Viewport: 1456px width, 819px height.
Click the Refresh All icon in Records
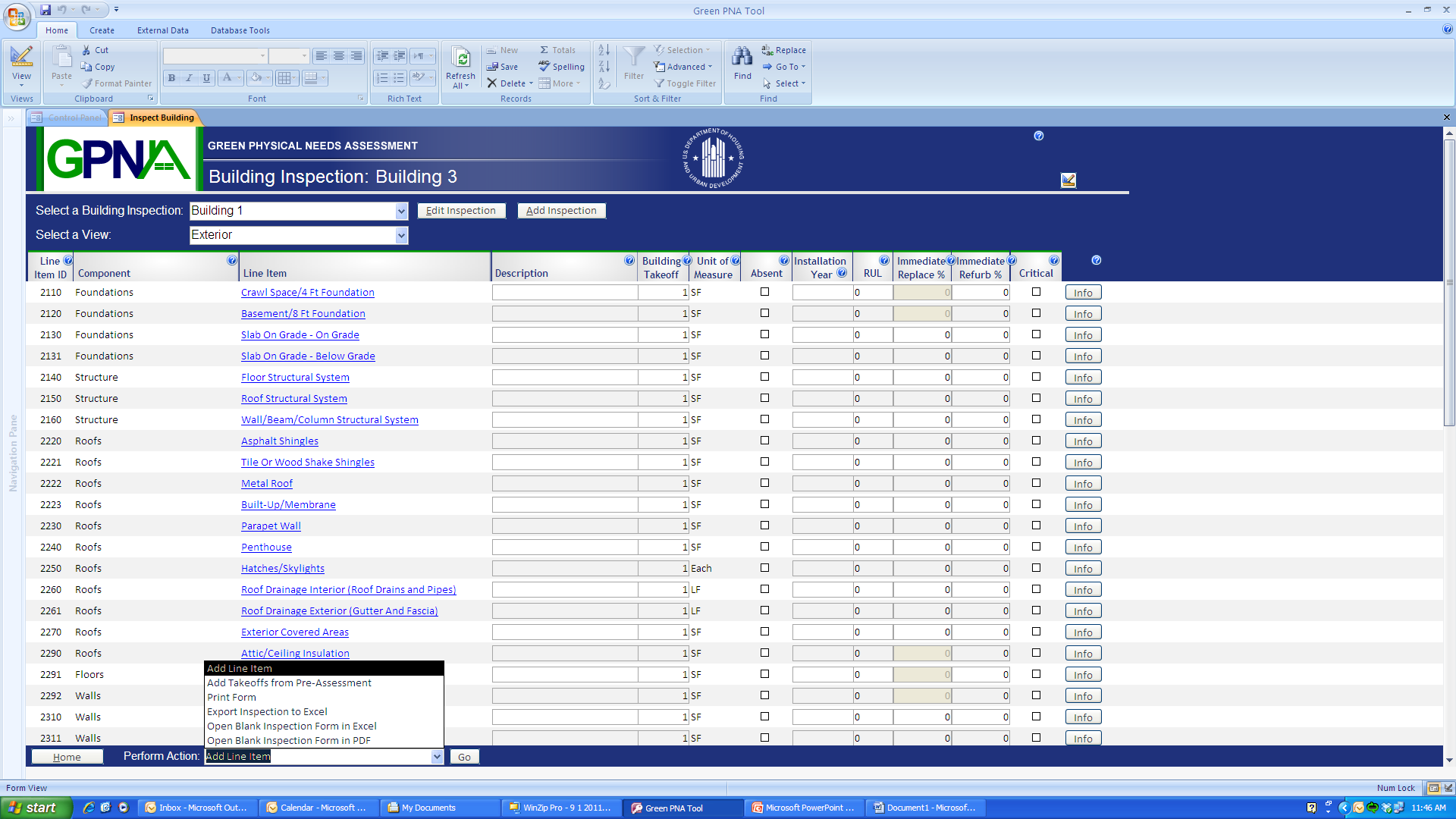[x=460, y=59]
